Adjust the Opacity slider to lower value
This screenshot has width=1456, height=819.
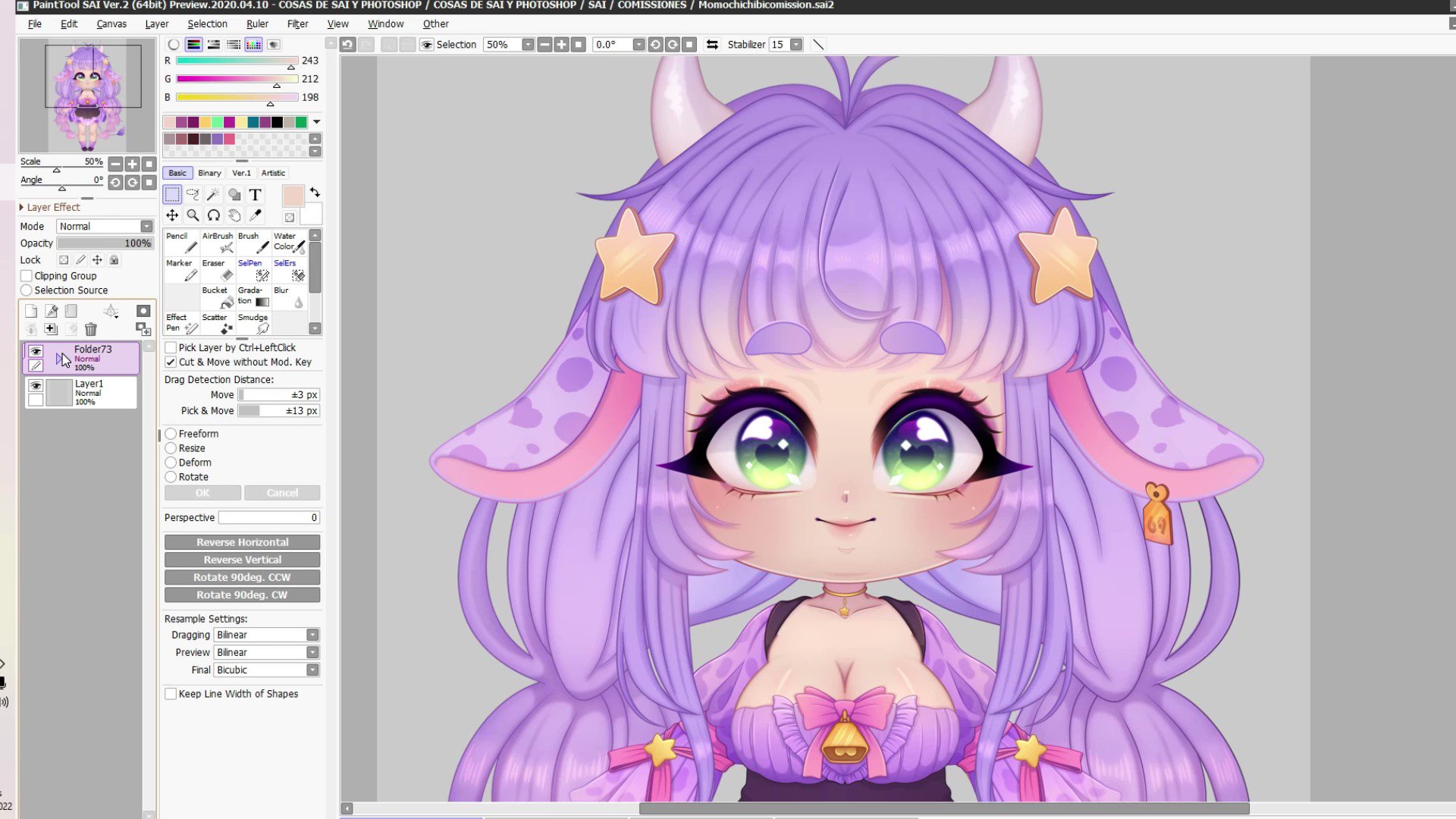click(91, 243)
